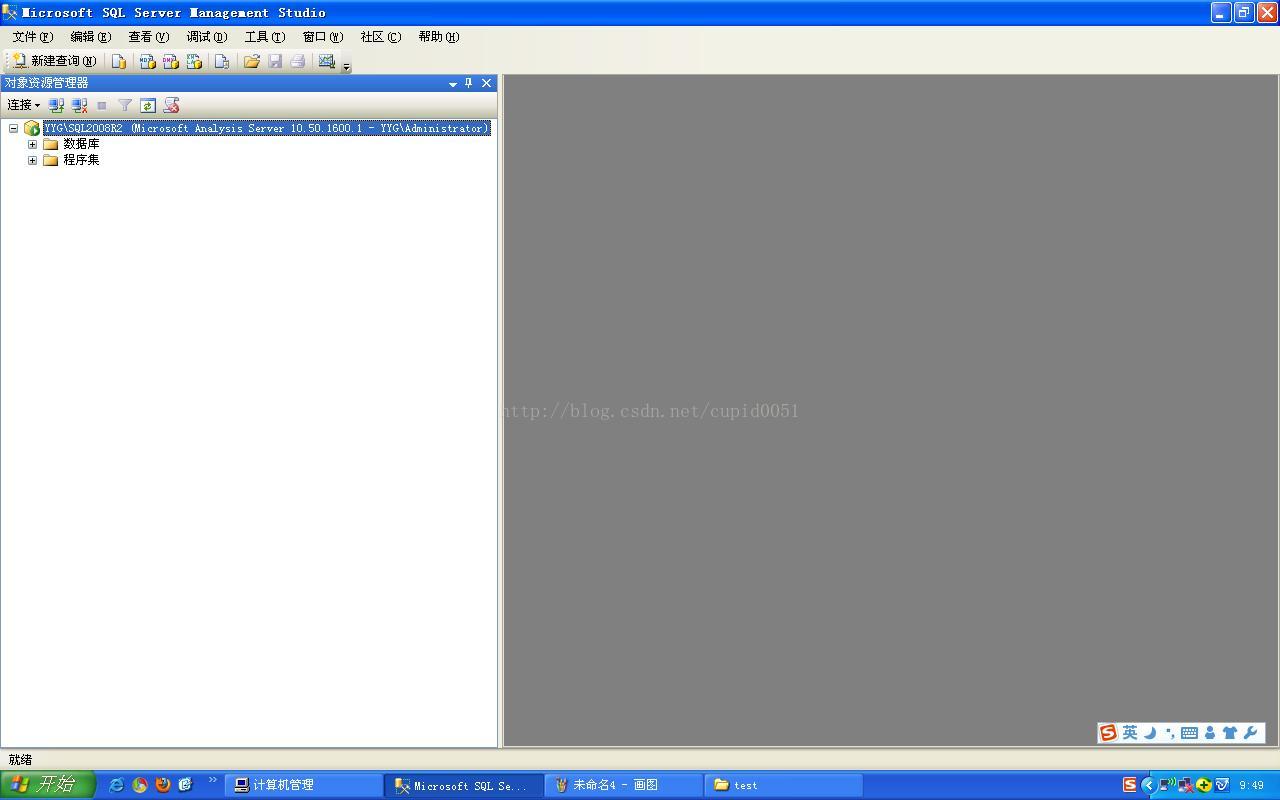Click the 就绪 status bar text
This screenshot has width=1280, height=800.
(x=20, y=760)
